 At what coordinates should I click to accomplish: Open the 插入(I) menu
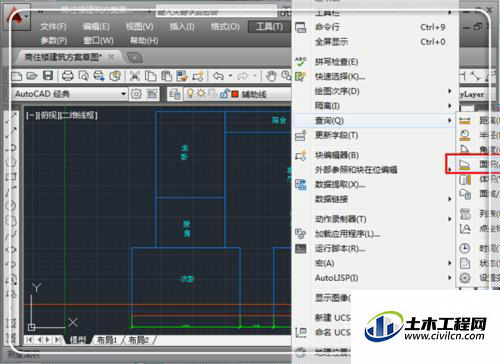(182, 27)
